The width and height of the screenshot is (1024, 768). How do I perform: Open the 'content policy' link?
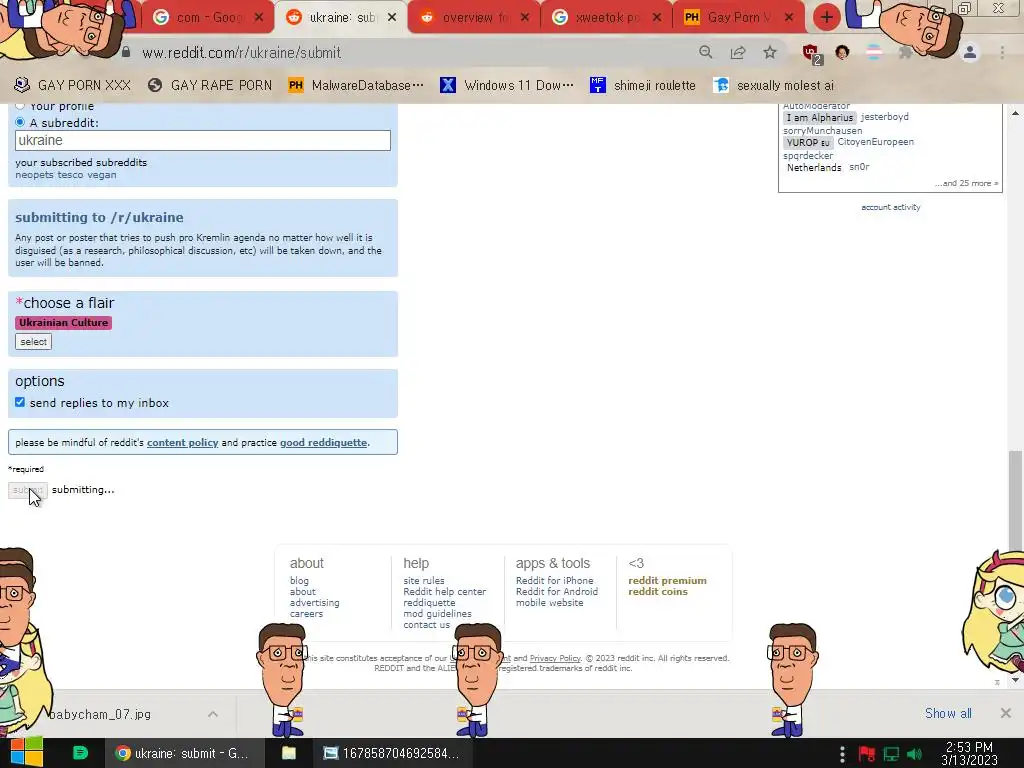tap(182, 442)
